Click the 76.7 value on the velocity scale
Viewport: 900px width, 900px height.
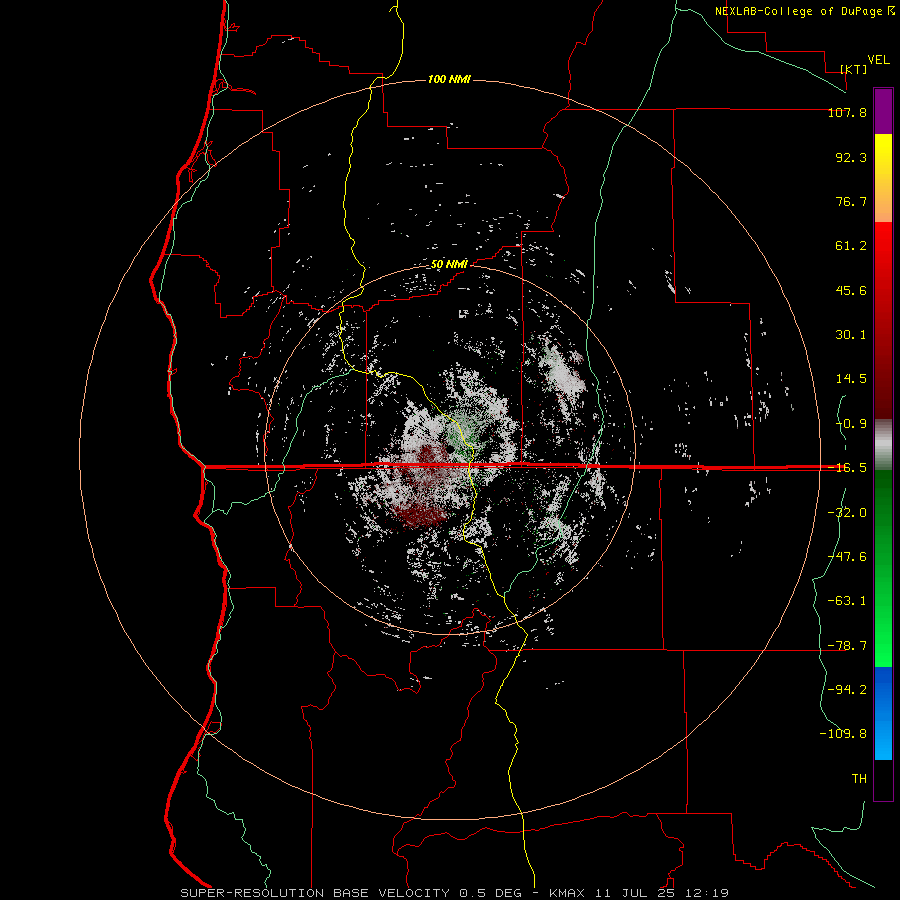click(851, 201)
